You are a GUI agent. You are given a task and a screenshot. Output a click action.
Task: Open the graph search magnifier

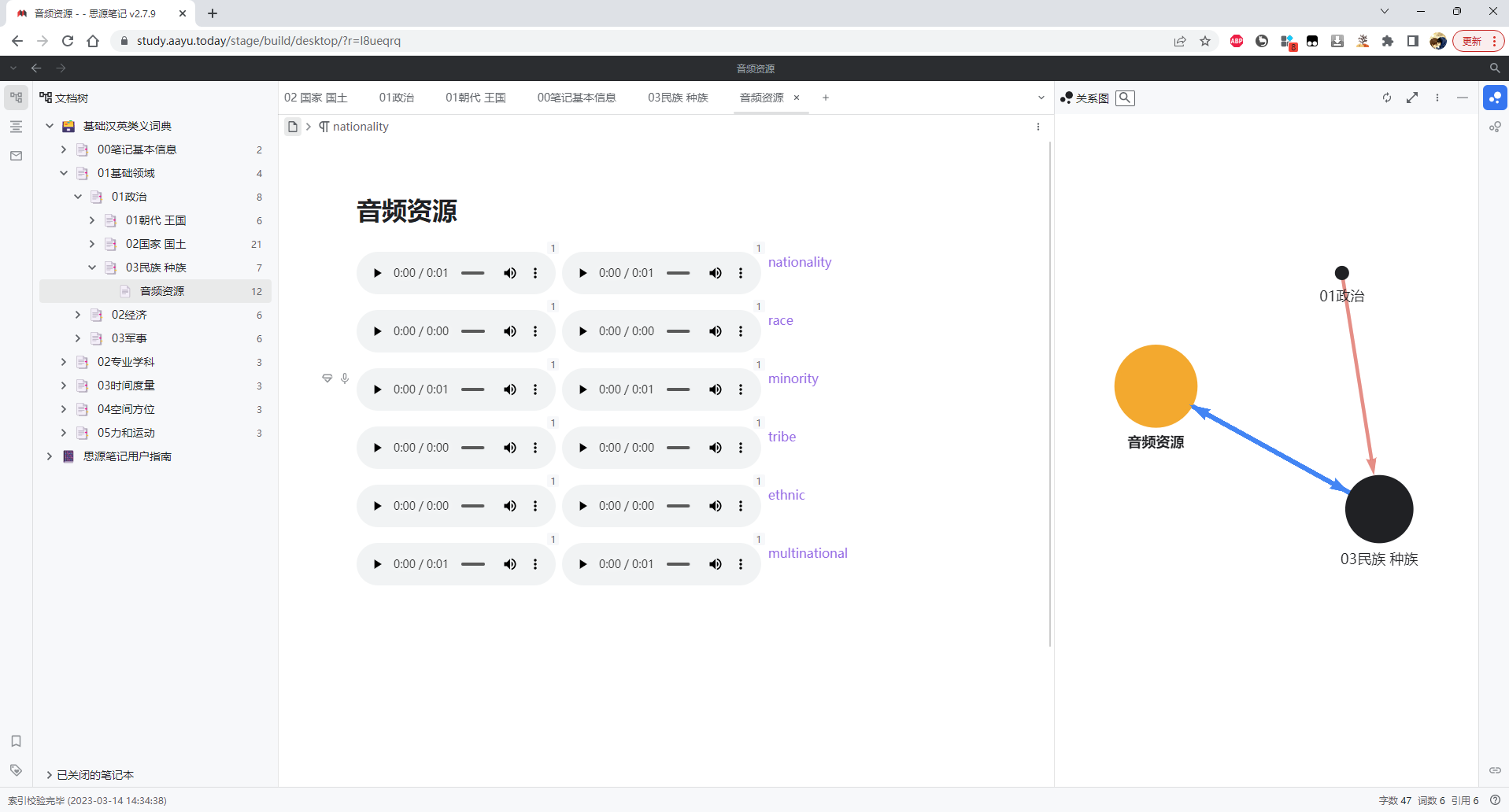pyautogui.click(x=1126, y=98)
